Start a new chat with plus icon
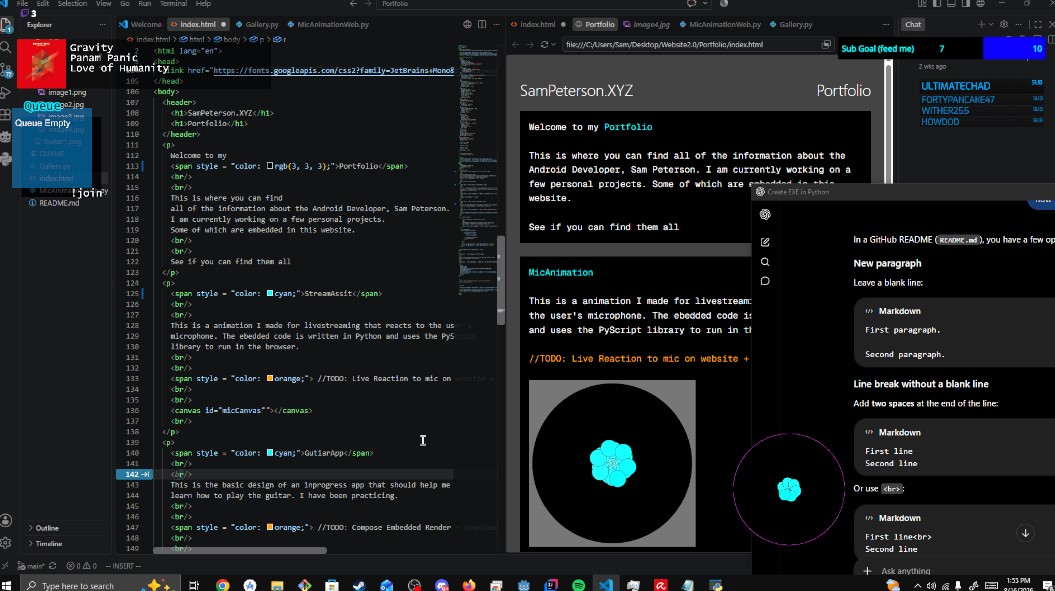Viewport: 1055px width, 591px height. pyautogui.click(x=981, y=24)
